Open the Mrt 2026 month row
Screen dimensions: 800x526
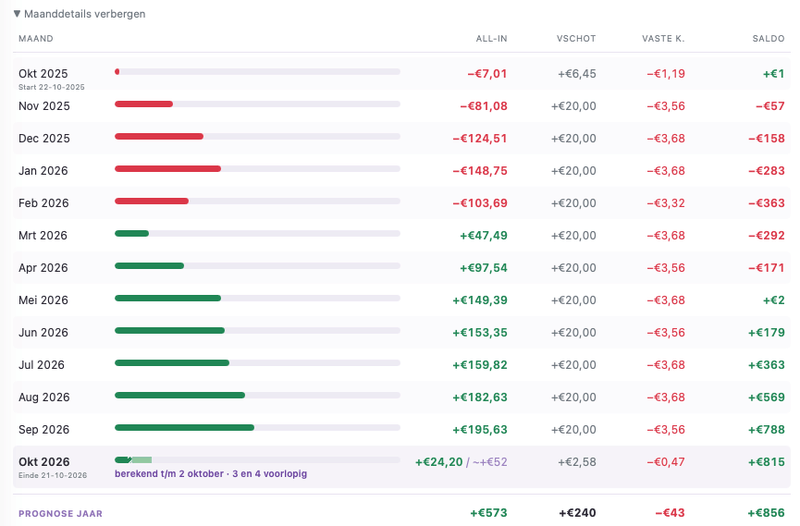pos(402,235)
